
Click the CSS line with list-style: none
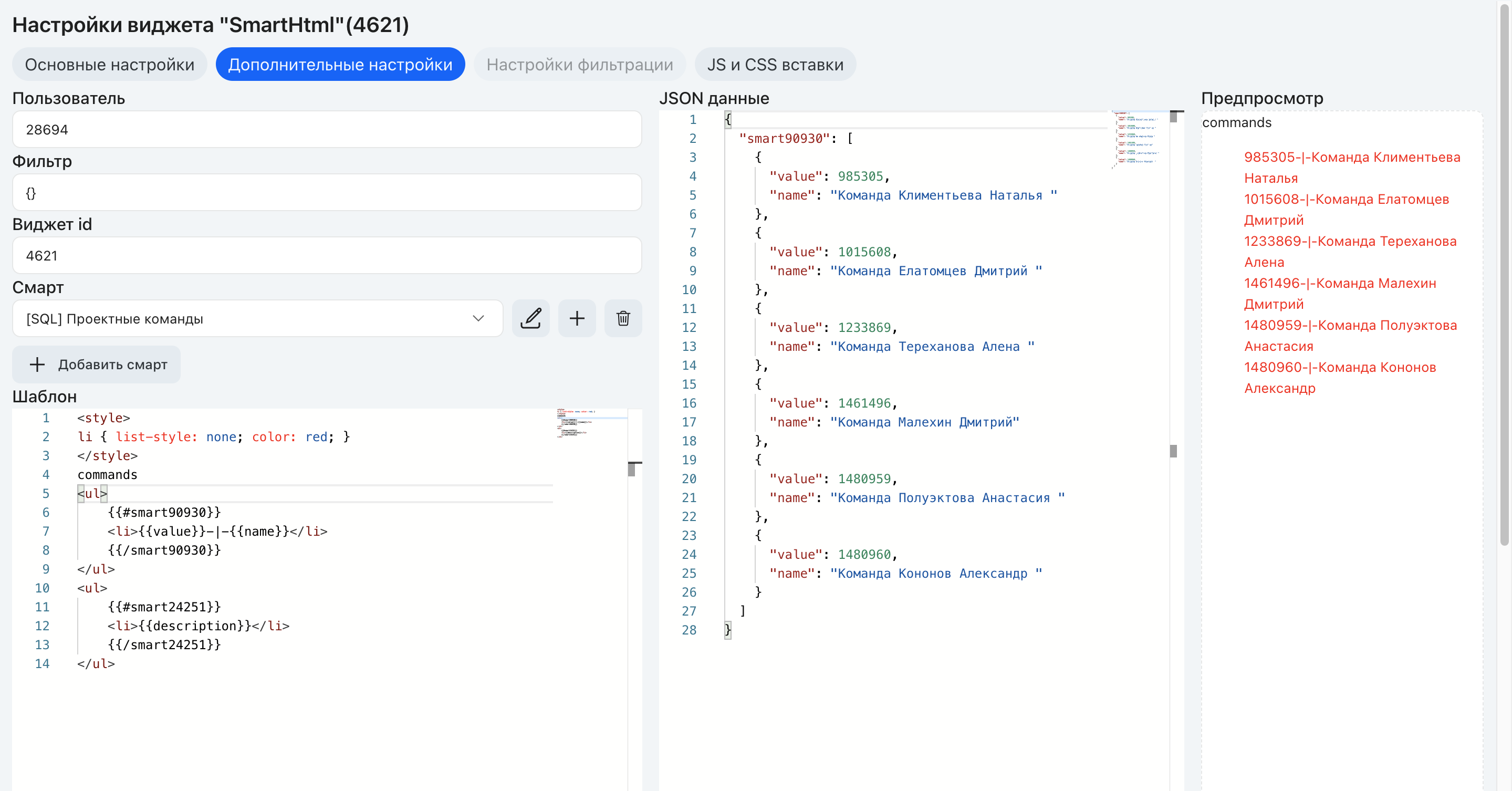click(214, 437)
